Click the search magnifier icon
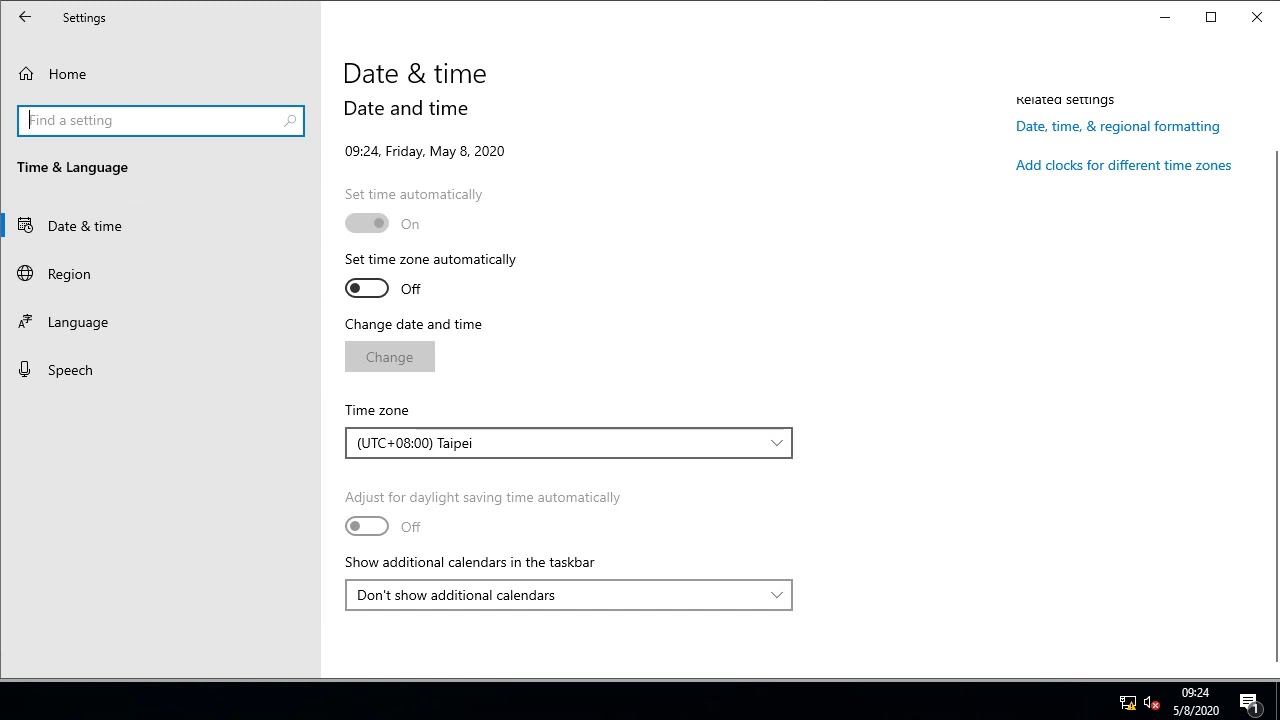1280x720 pixels. coord(290,120)
